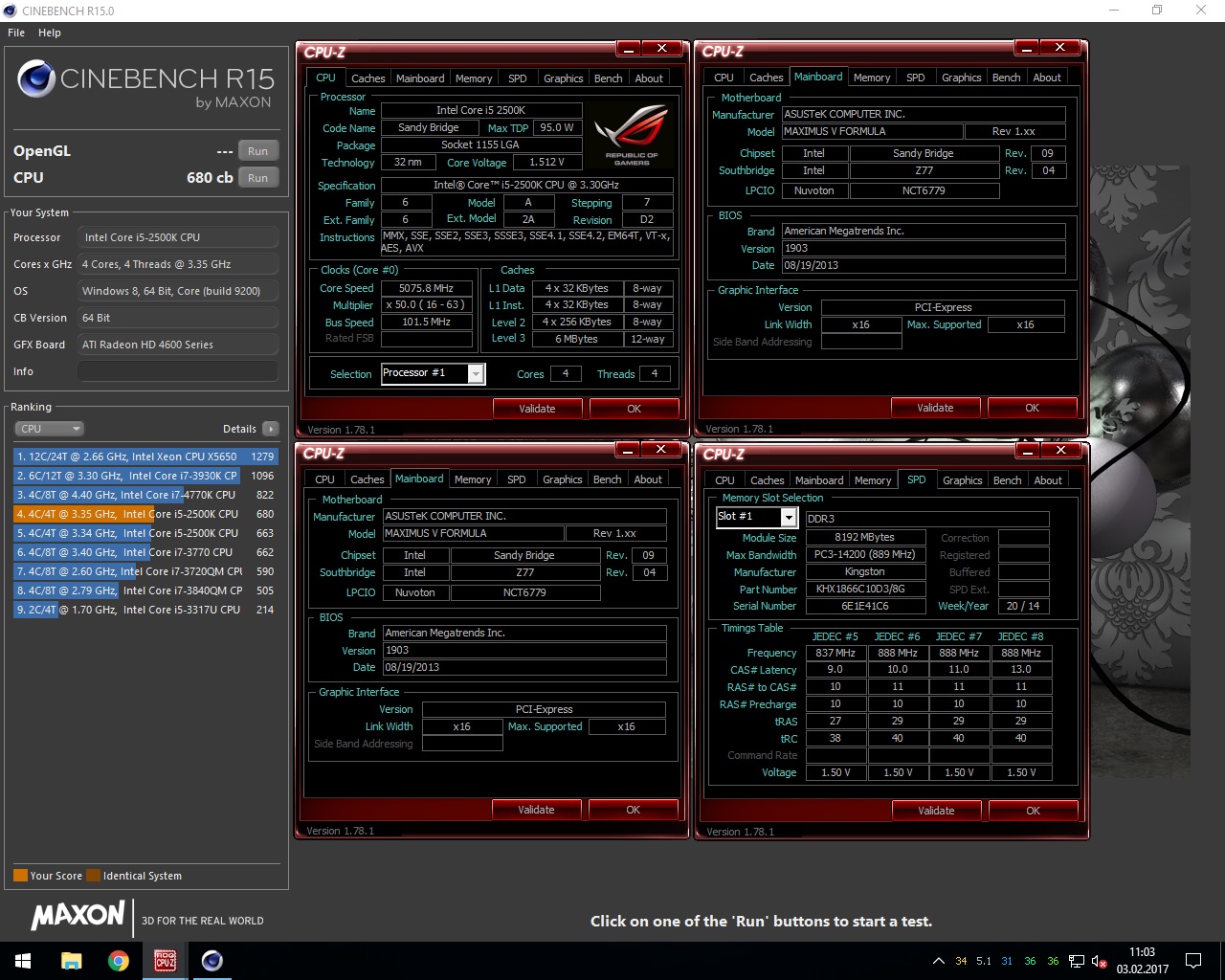Viewport: 1225px width, 980px height.
Task: Click the Info input field in Your System
Action: (178, 371)
